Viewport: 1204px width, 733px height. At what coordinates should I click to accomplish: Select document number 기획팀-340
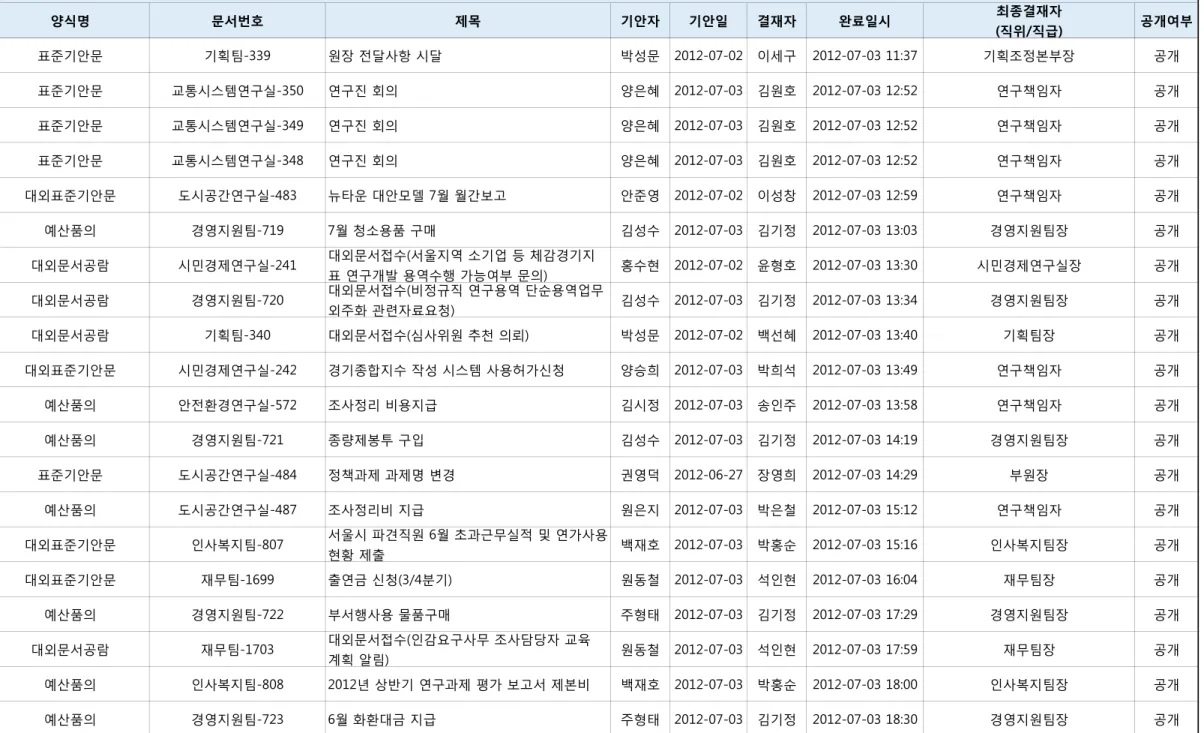[x=237, y=336]
